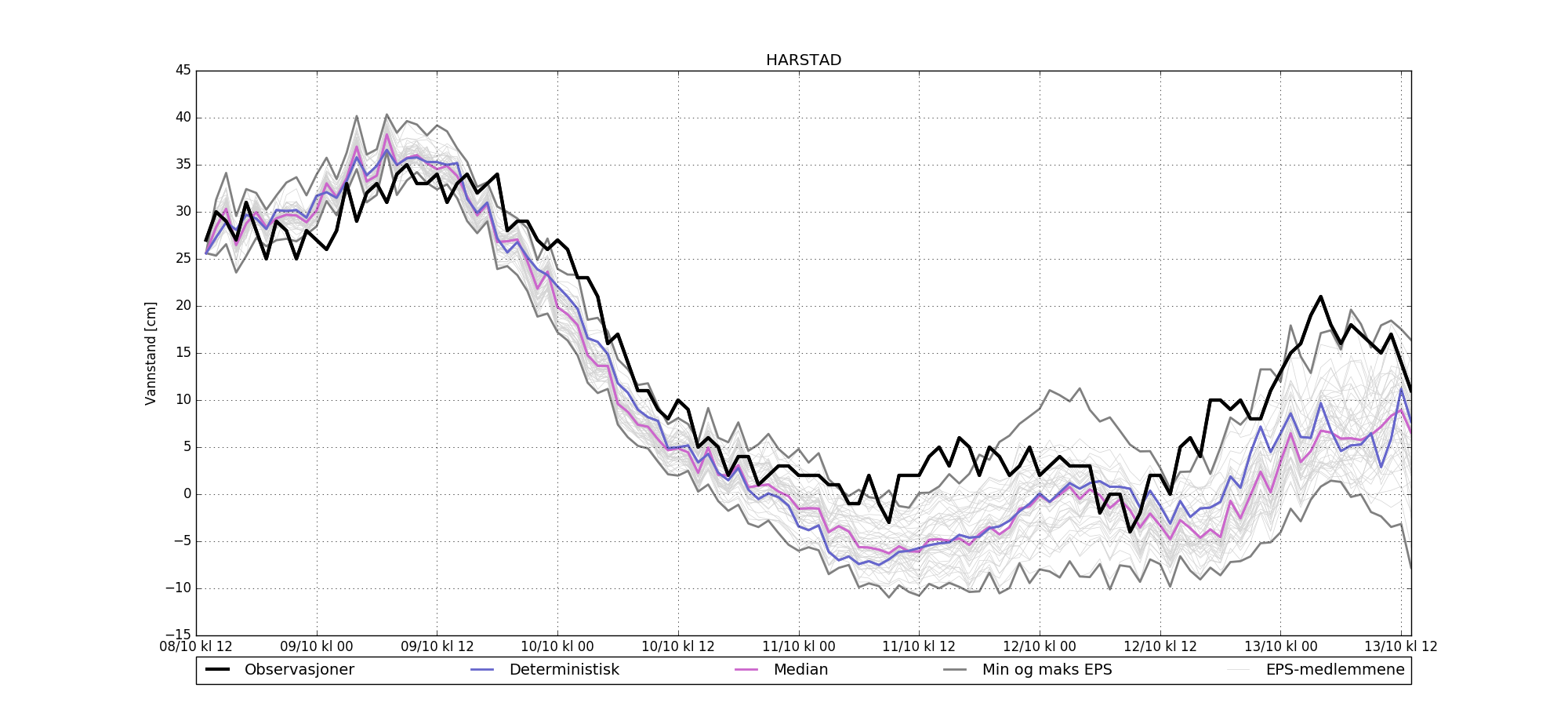Image resolution: width=1568 pixels, height=706 pixels.
Task: Click the 08/10 kl 12 x-axis tick label
Action: (x=196, y=647)
